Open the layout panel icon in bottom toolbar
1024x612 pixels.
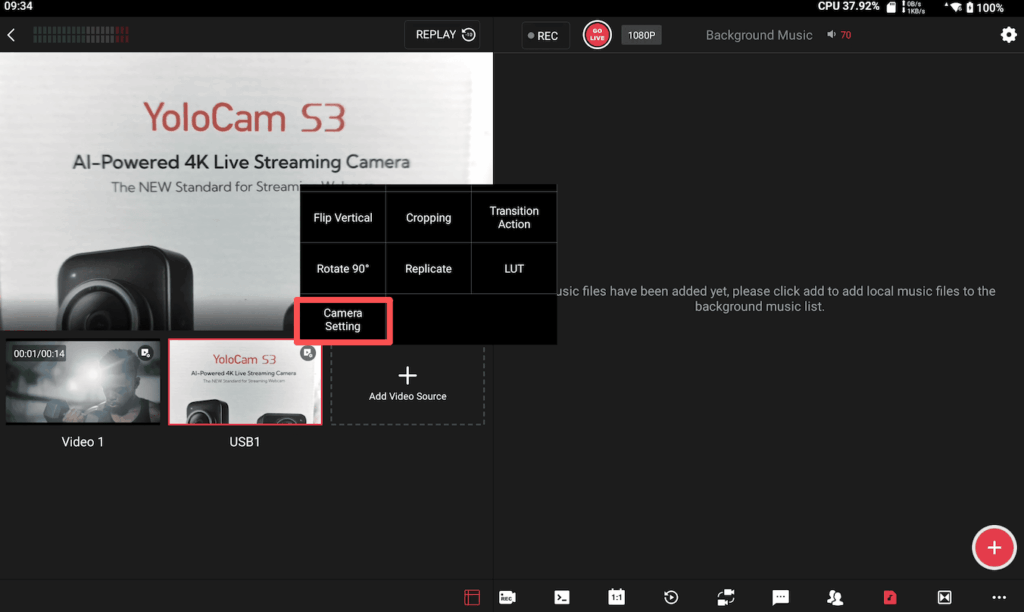click(472, 597)
